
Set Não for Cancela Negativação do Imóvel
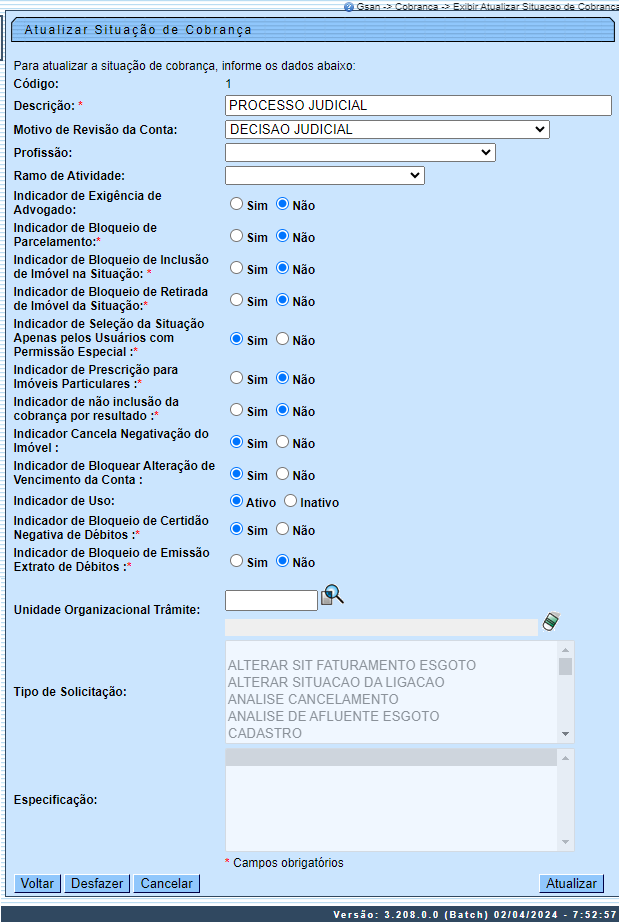[x=283, y=442]
